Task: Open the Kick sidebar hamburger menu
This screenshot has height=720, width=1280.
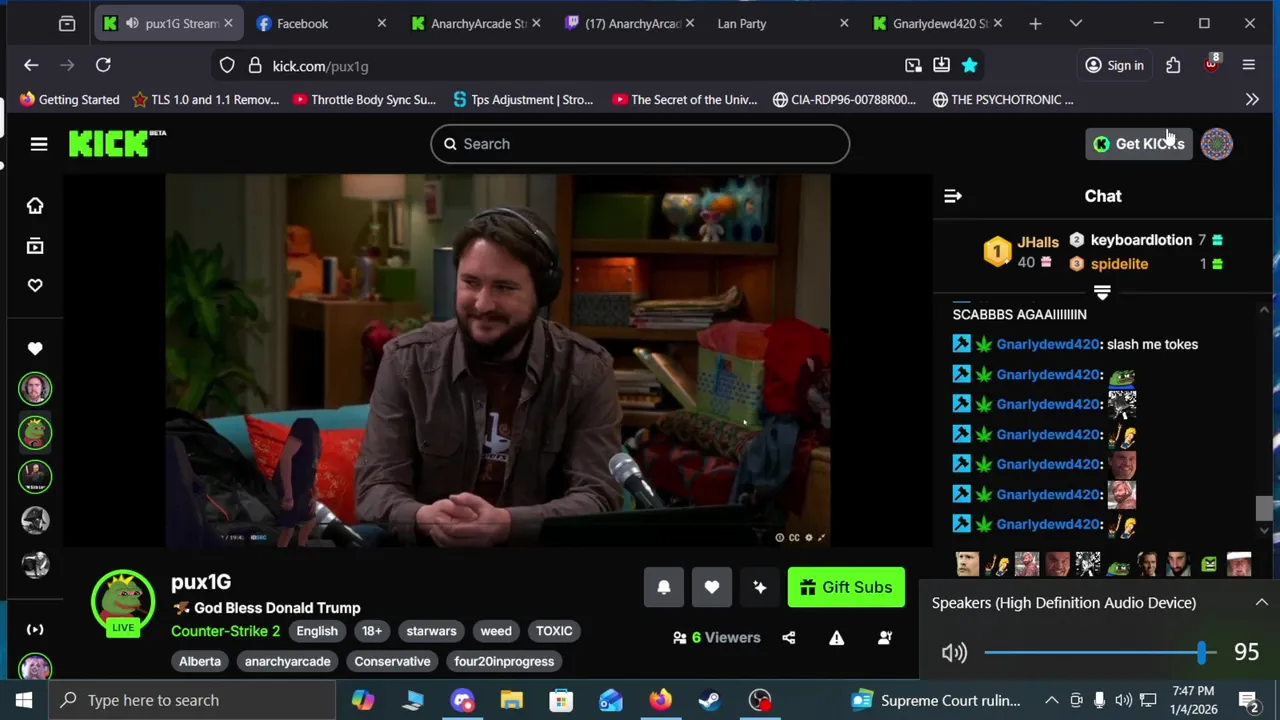Action: (39, 144)
